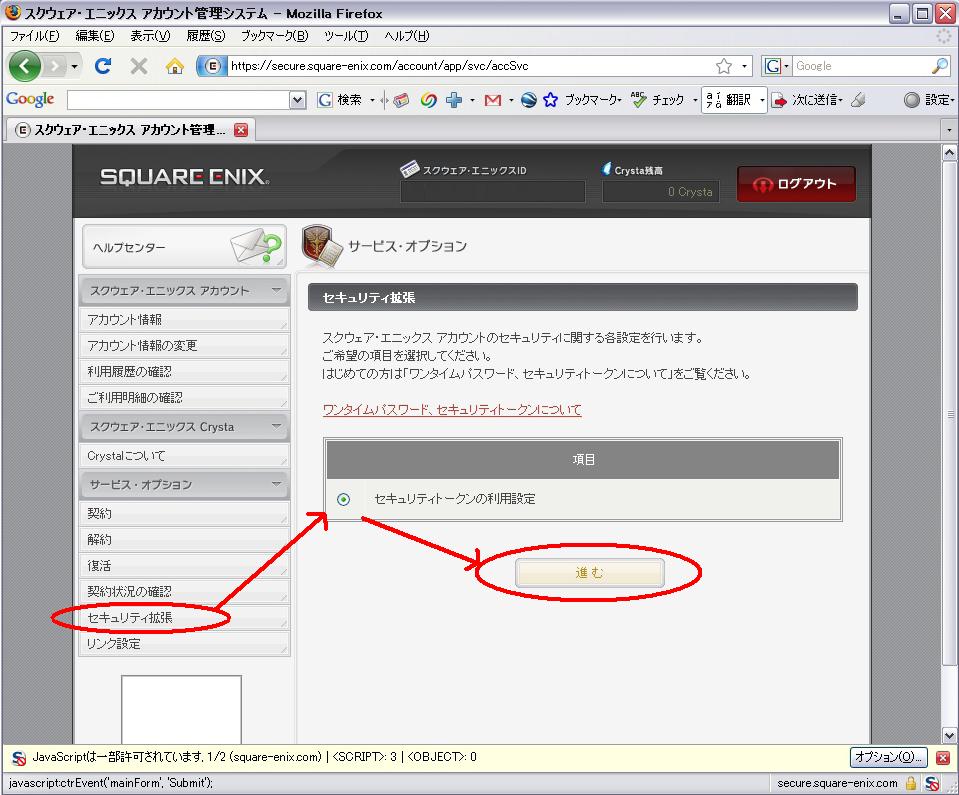Image resolution: width=959 pixels, height=795 pixels.
Task: Open the 履歴(S) menu
Action: point(206,35)
